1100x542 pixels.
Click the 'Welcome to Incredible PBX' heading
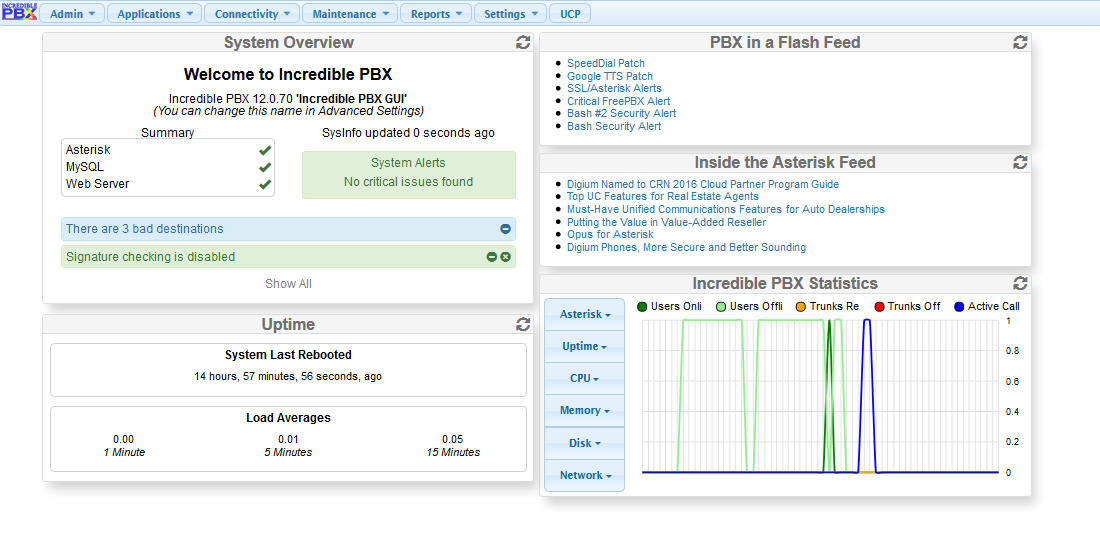point(288,74)
